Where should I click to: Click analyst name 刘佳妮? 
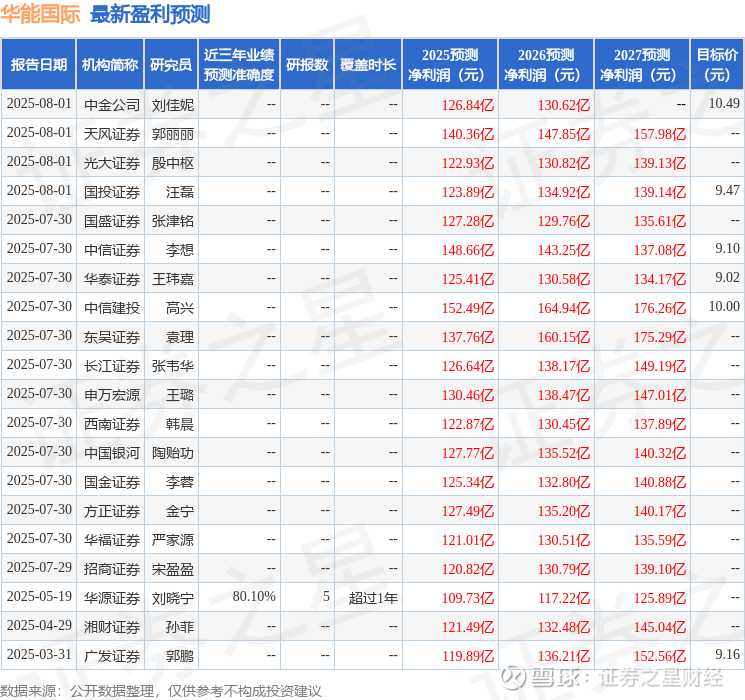tap(173, 105)
